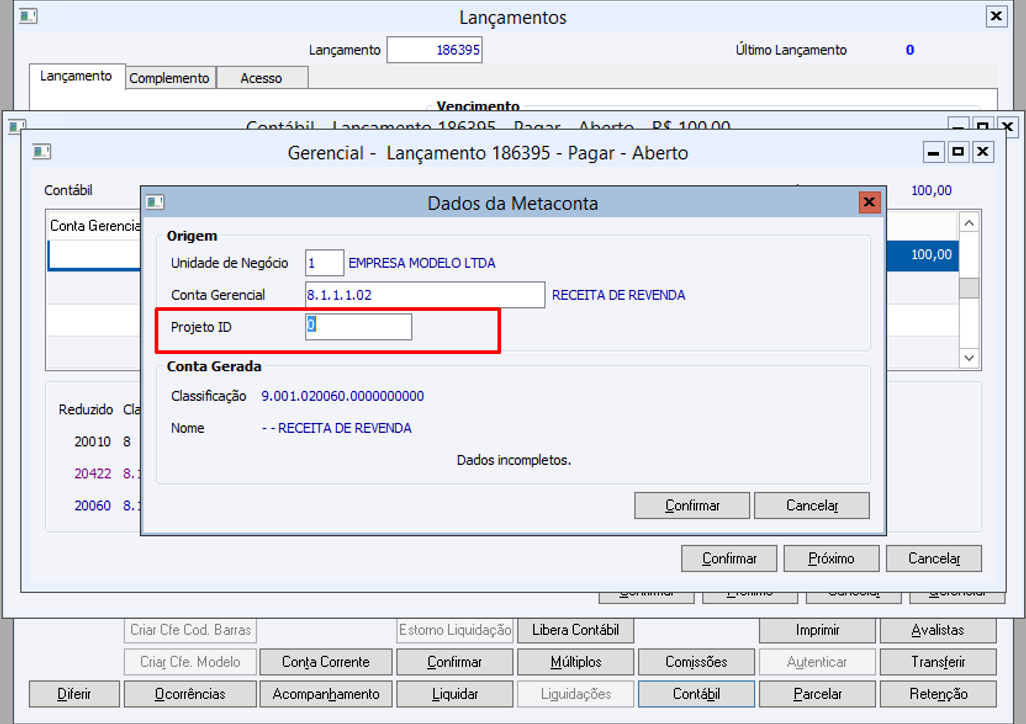The image size is (1026, 724).
Task: Close the Gerencial Lançamento window
Action: 983,152
